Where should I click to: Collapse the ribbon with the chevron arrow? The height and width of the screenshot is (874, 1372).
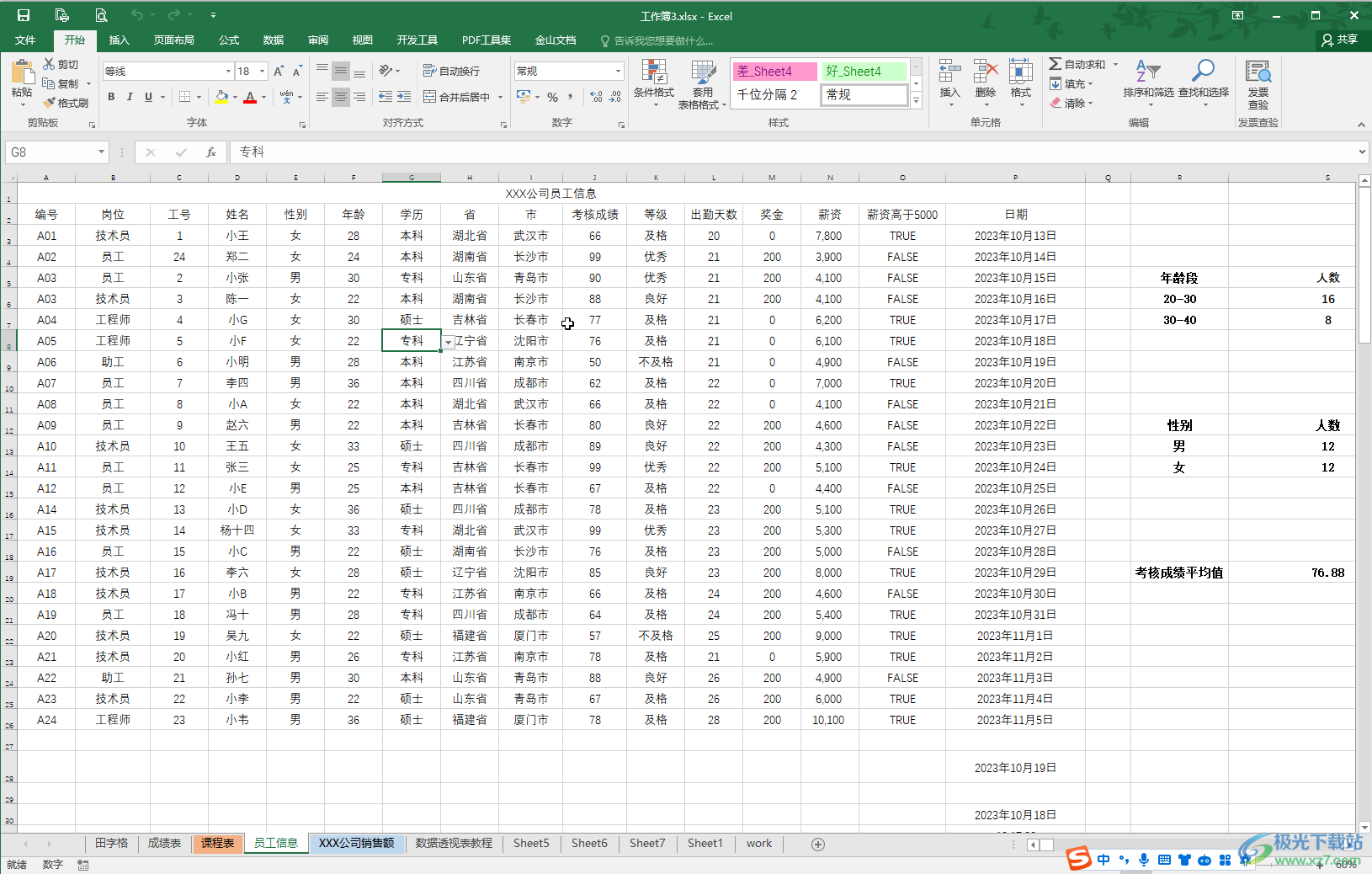(1361, 124)
